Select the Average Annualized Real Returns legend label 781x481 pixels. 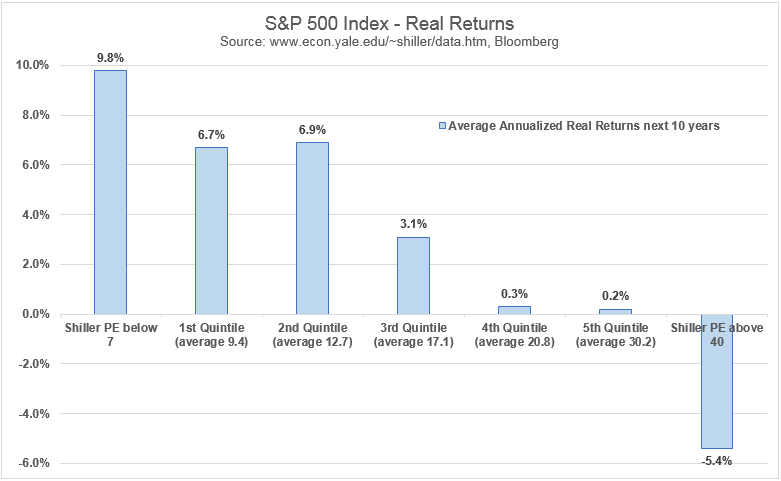click(584, 126)
